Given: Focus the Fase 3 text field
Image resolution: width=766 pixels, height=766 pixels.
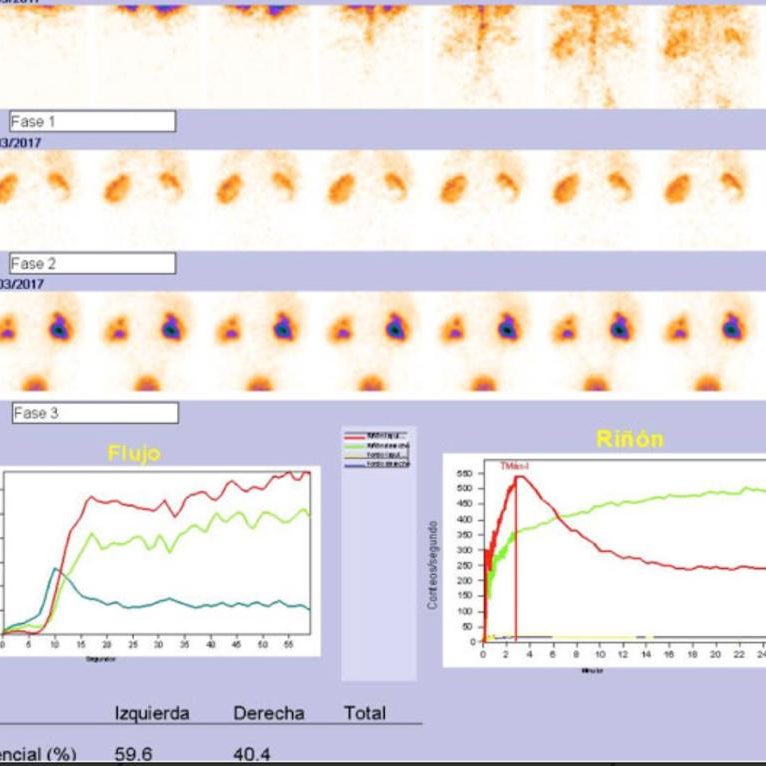Looking at the screenshot, I should pyautogui.click(x=94, y=413).
